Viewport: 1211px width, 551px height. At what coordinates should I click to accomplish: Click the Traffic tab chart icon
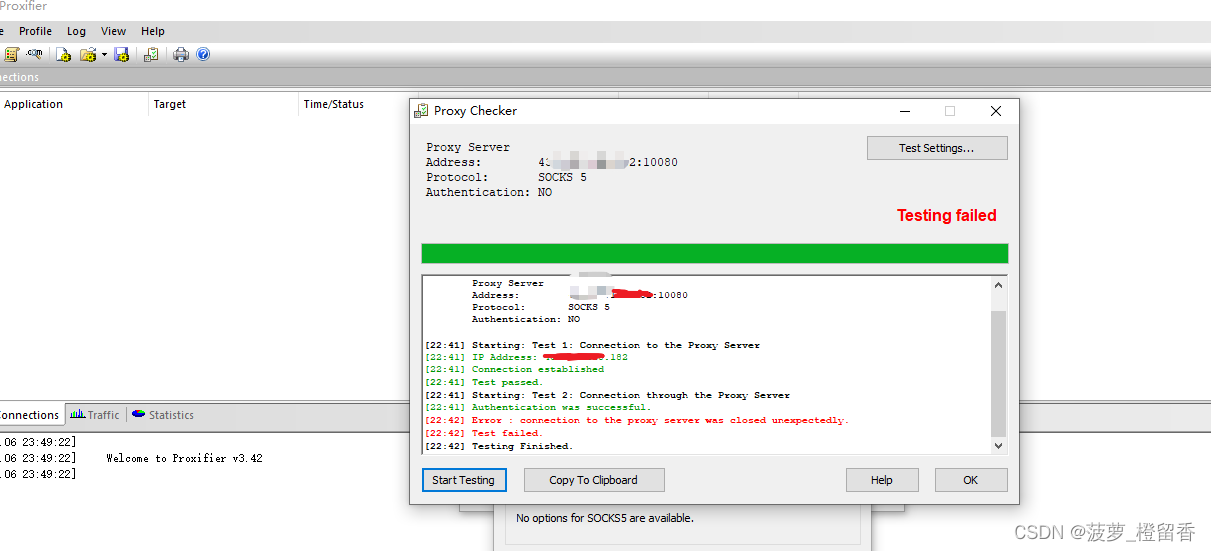(77, 414)
